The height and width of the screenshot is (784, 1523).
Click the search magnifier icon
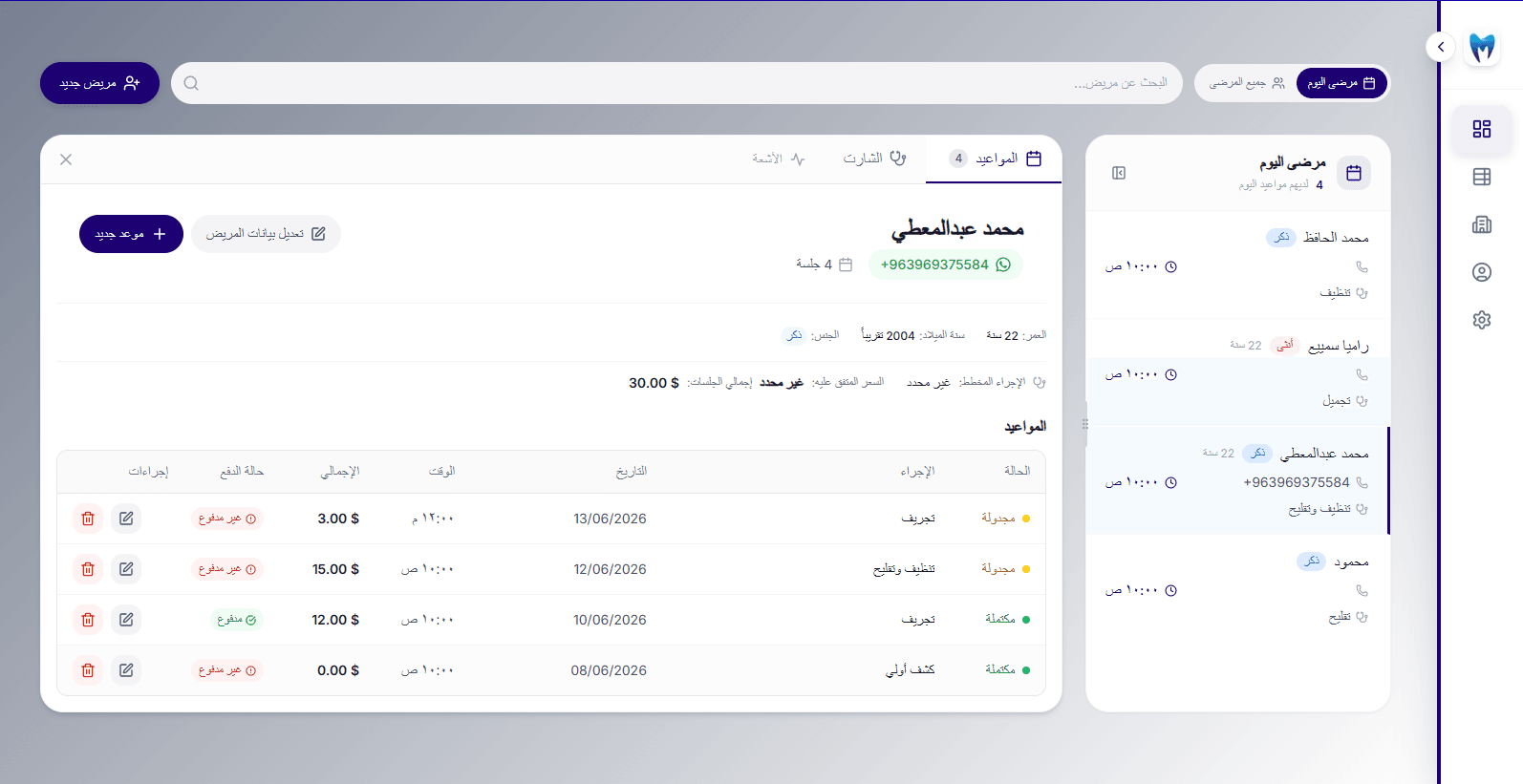click(191, 83)
